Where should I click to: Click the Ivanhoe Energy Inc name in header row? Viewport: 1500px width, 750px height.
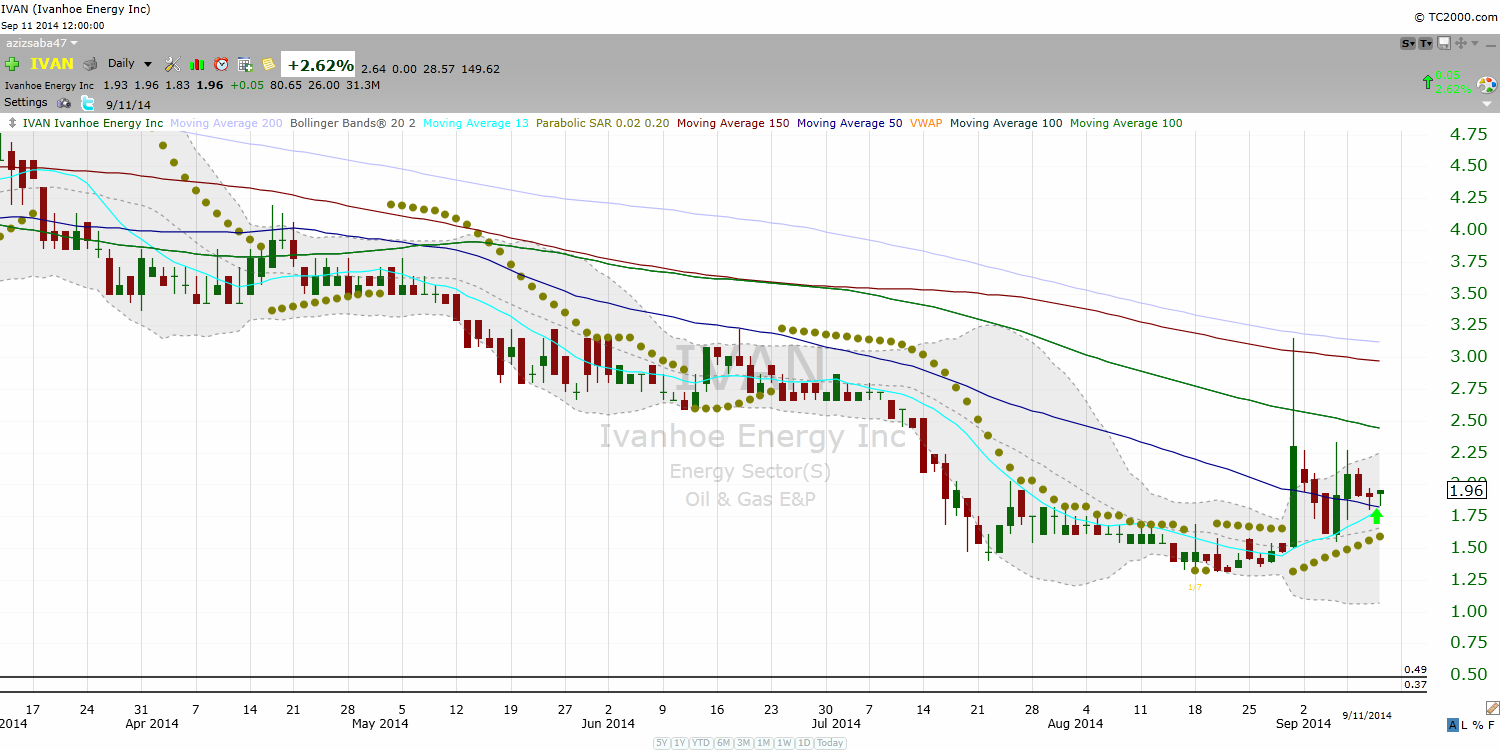pyautogui.click(x=49, y=85)
